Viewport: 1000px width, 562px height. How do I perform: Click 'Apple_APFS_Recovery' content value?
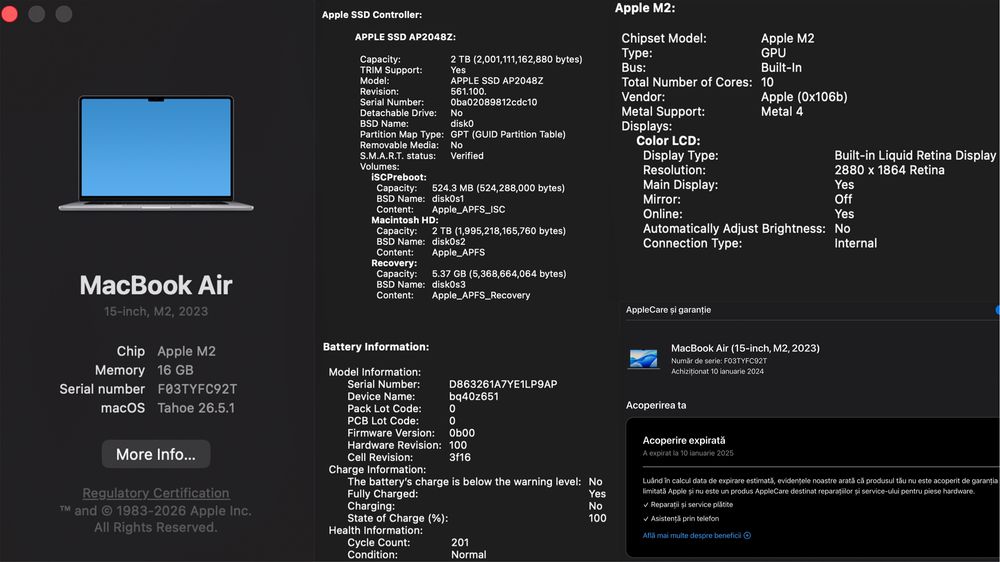pos(481,295)
